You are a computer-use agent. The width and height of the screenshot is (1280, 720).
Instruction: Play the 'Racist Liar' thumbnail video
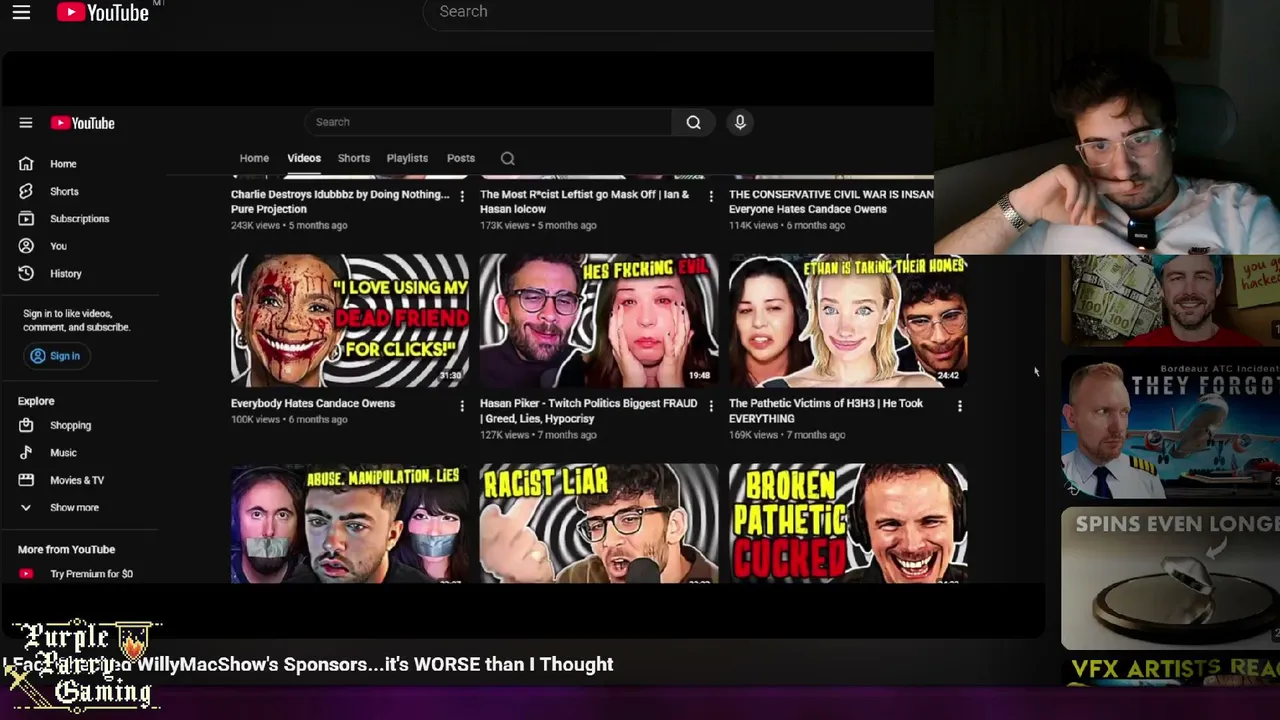point(599,523)
